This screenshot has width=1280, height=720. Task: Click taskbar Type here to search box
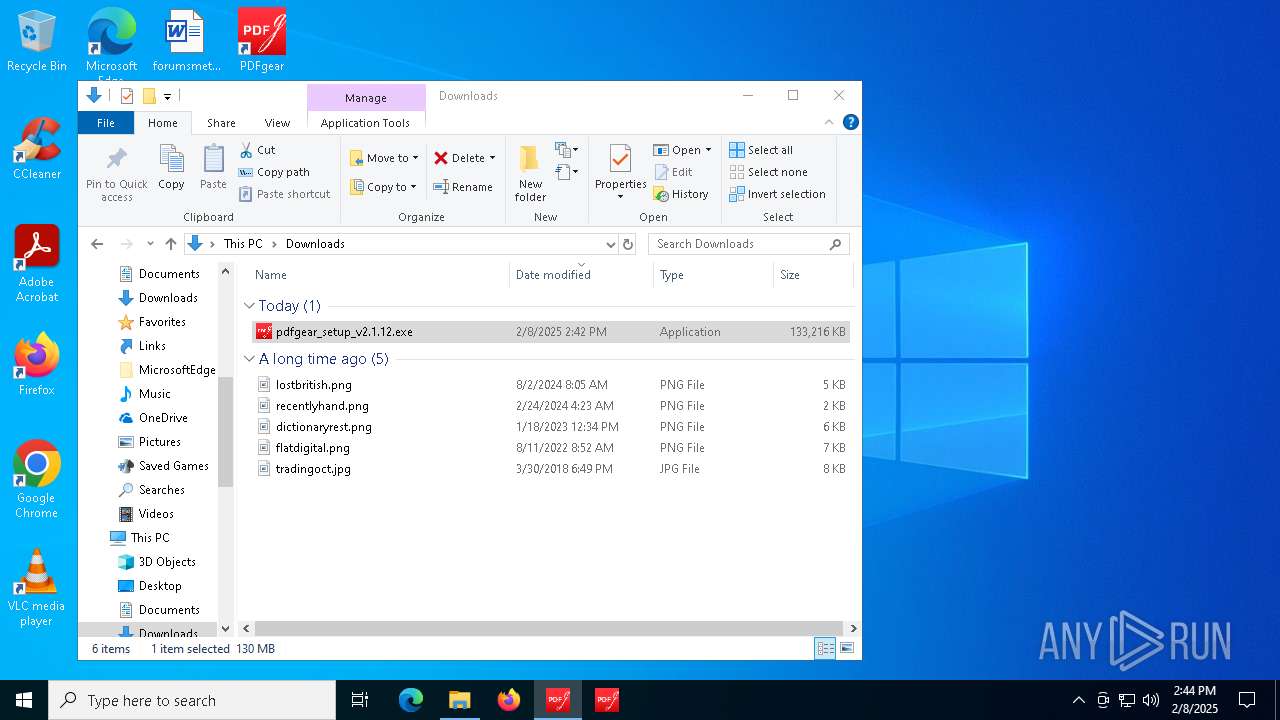[192, 700]
